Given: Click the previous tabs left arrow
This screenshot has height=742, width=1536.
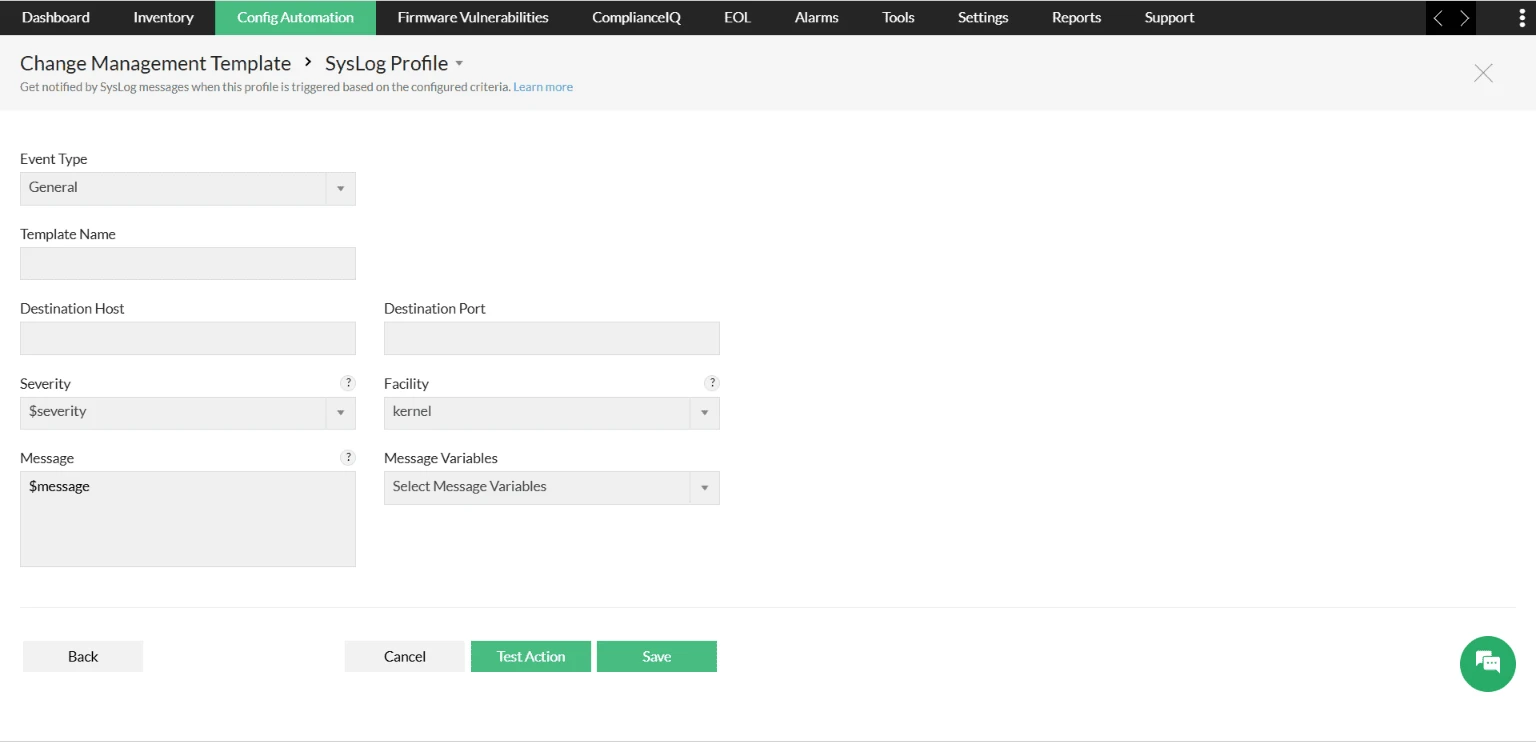Looking at the screenshot, I should click(1438, 18).
